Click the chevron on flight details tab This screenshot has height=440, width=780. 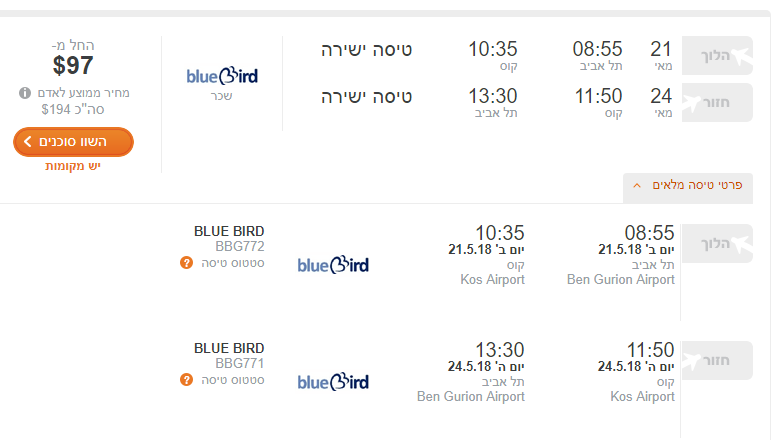[637, 185]
